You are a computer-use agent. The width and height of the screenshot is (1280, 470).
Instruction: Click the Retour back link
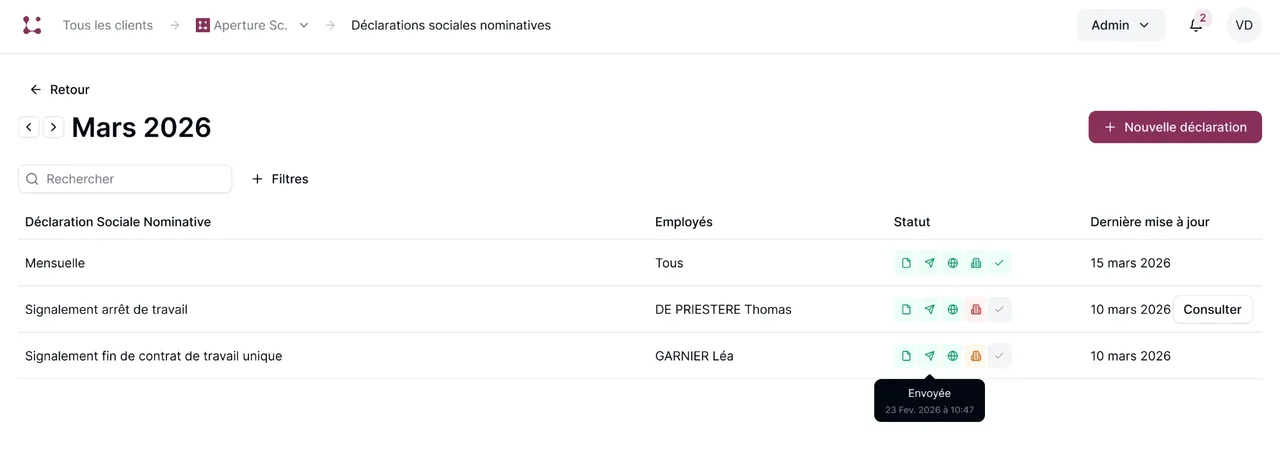[x=60, y=90]
